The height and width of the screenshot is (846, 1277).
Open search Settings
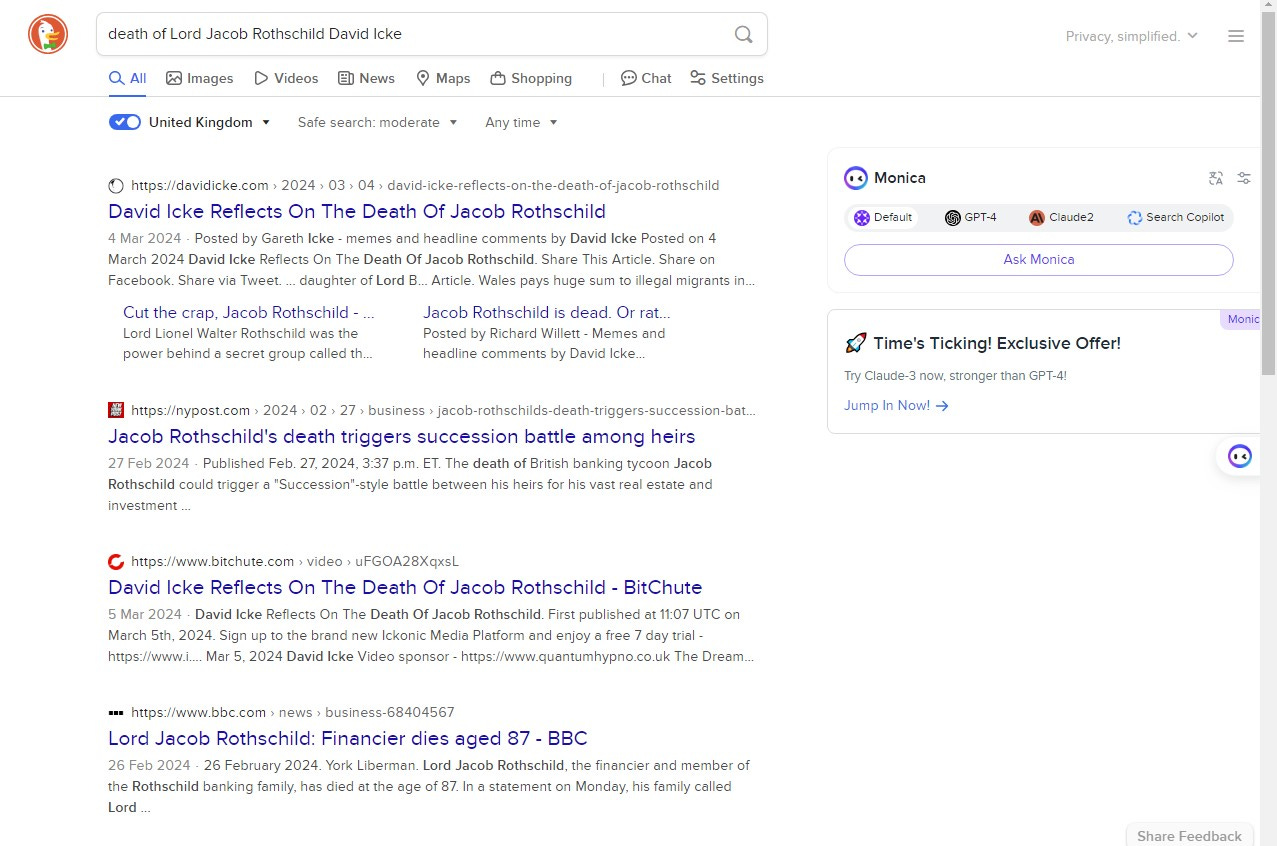727,78
